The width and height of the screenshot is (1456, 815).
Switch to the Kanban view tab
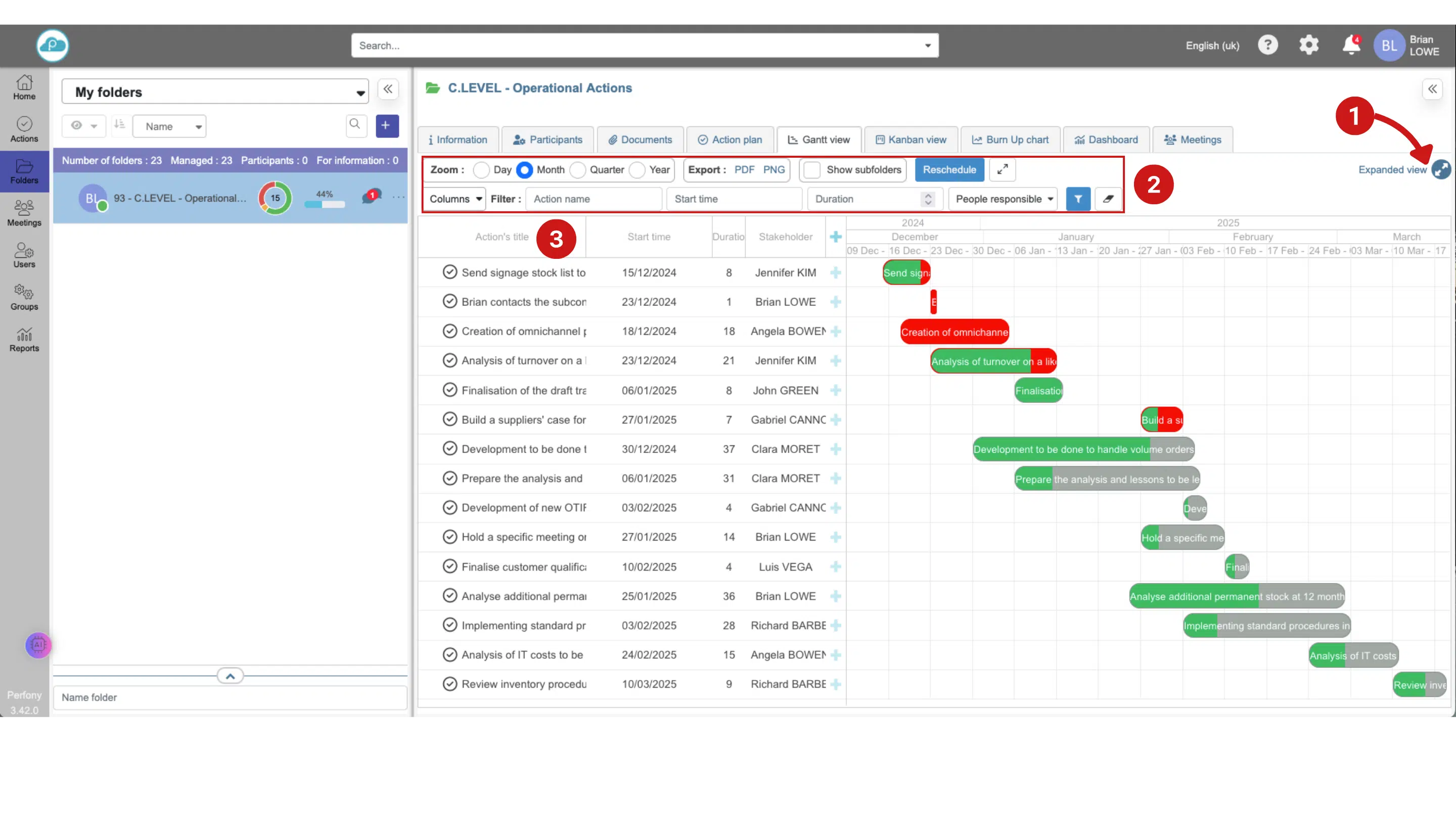[x=911, y=140]
